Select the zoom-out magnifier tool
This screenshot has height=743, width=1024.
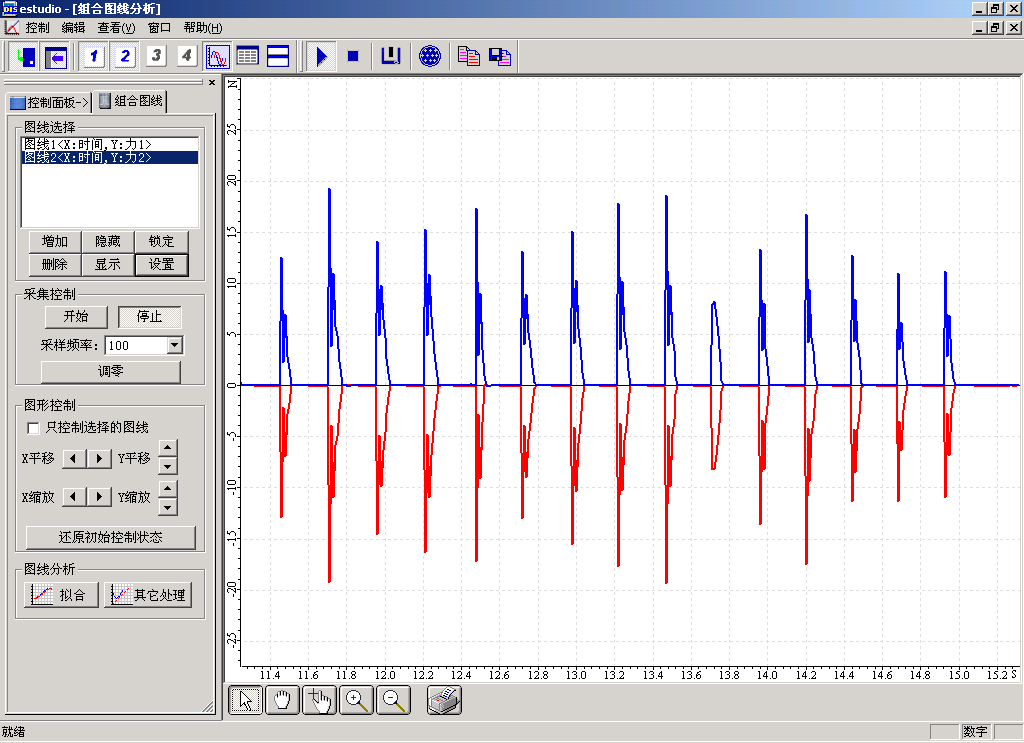pyautogui.click(x=393, y=701)
